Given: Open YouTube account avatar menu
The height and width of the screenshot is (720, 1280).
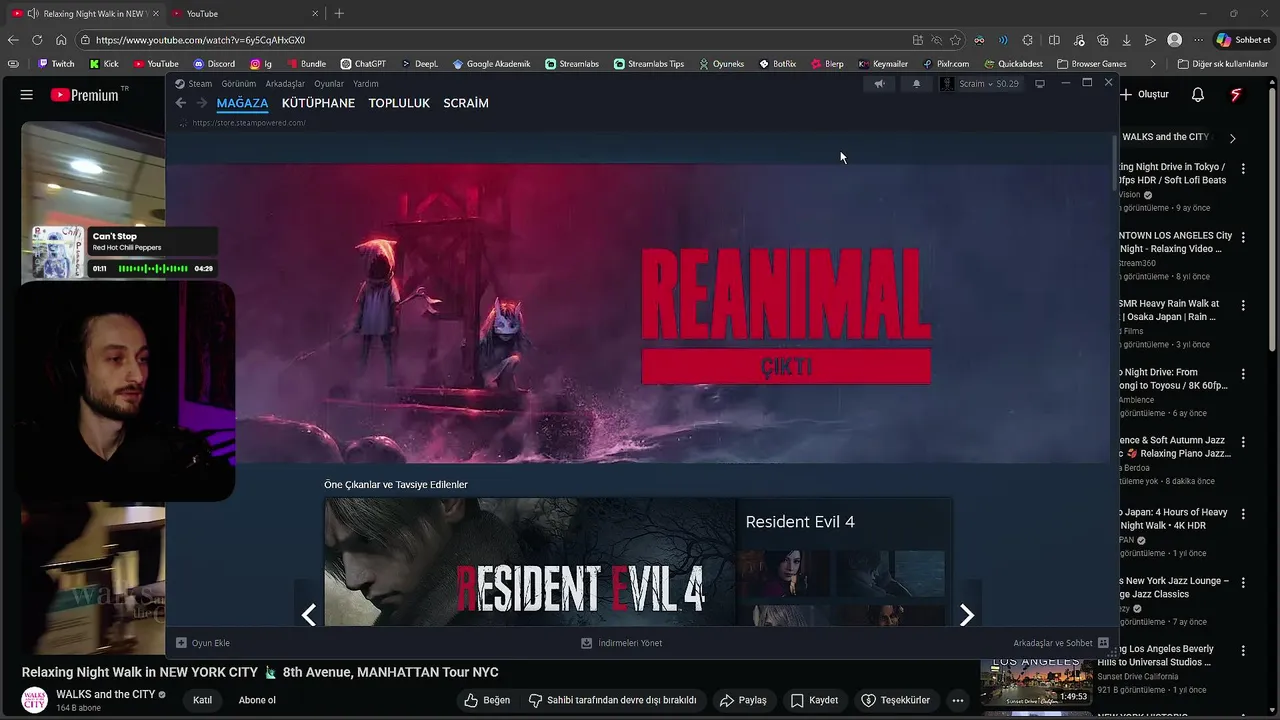Looking at the screenshot, I should [x=1236, y=95].
